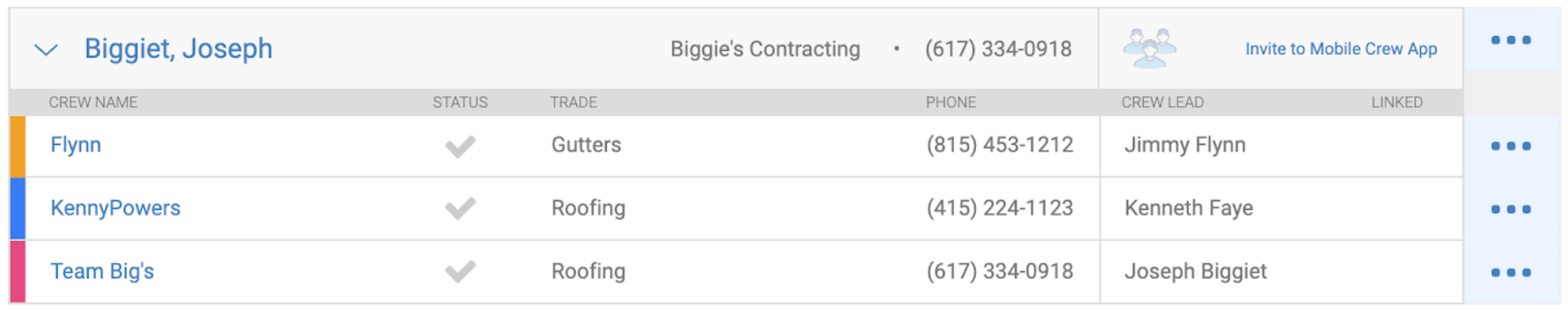
Task: Click the pink color bar for Team Big's
Action: coord(17,272)
